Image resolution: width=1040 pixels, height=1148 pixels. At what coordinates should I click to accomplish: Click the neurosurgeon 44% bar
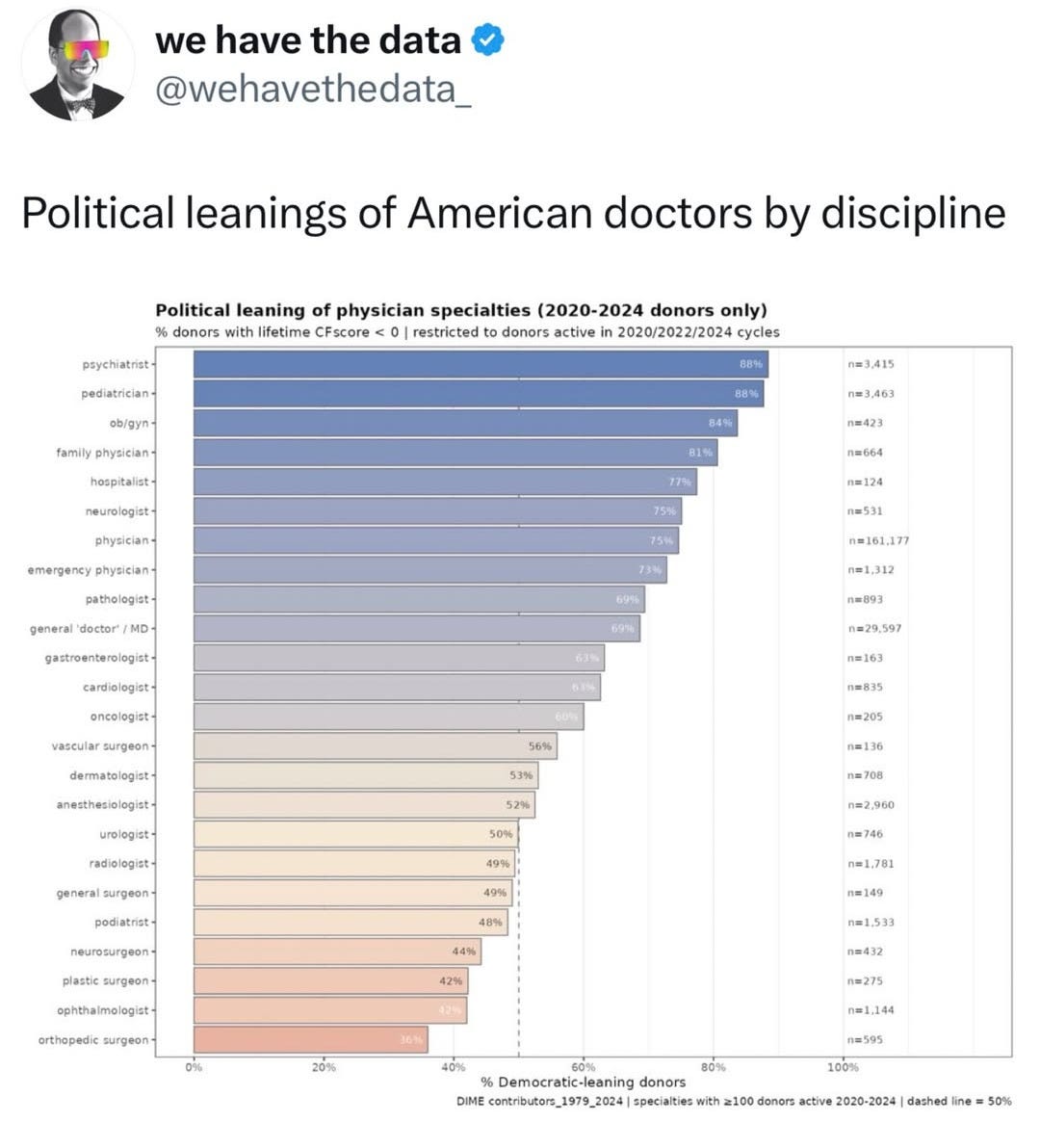(337, 952)
